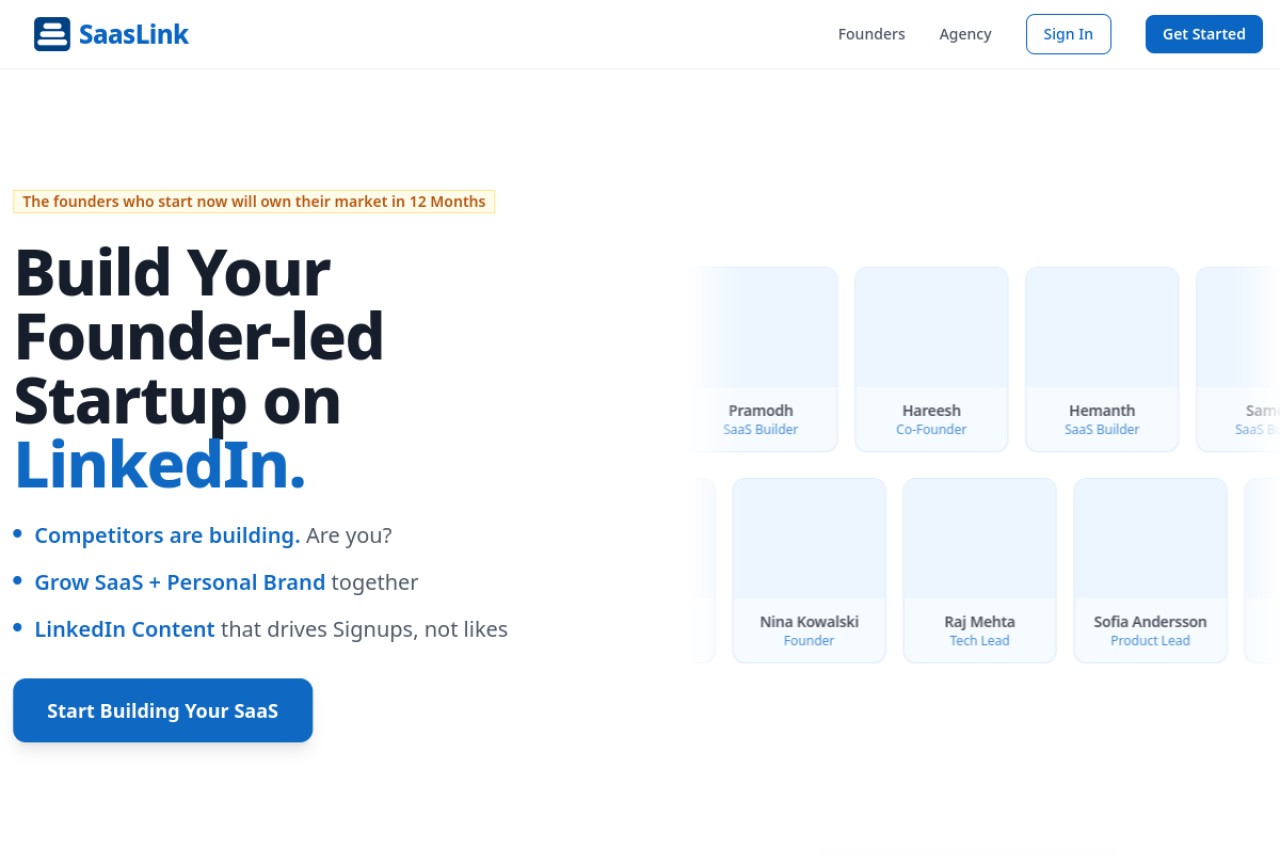
Task: Select Raj Mehta's Tech Lead card
Action: [x=980, y=570]
